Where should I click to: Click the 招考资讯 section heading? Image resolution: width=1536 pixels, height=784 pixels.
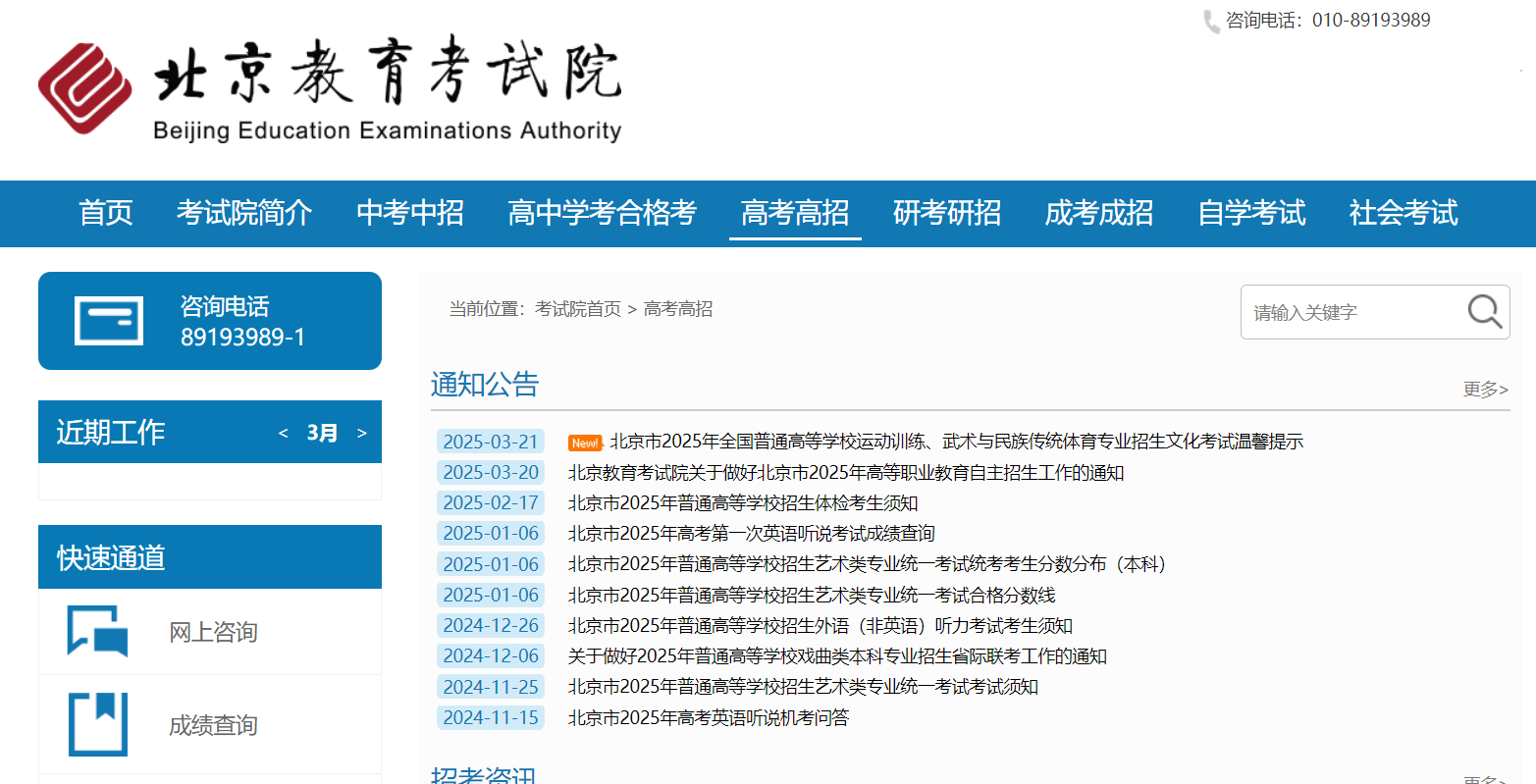[484, 775]
